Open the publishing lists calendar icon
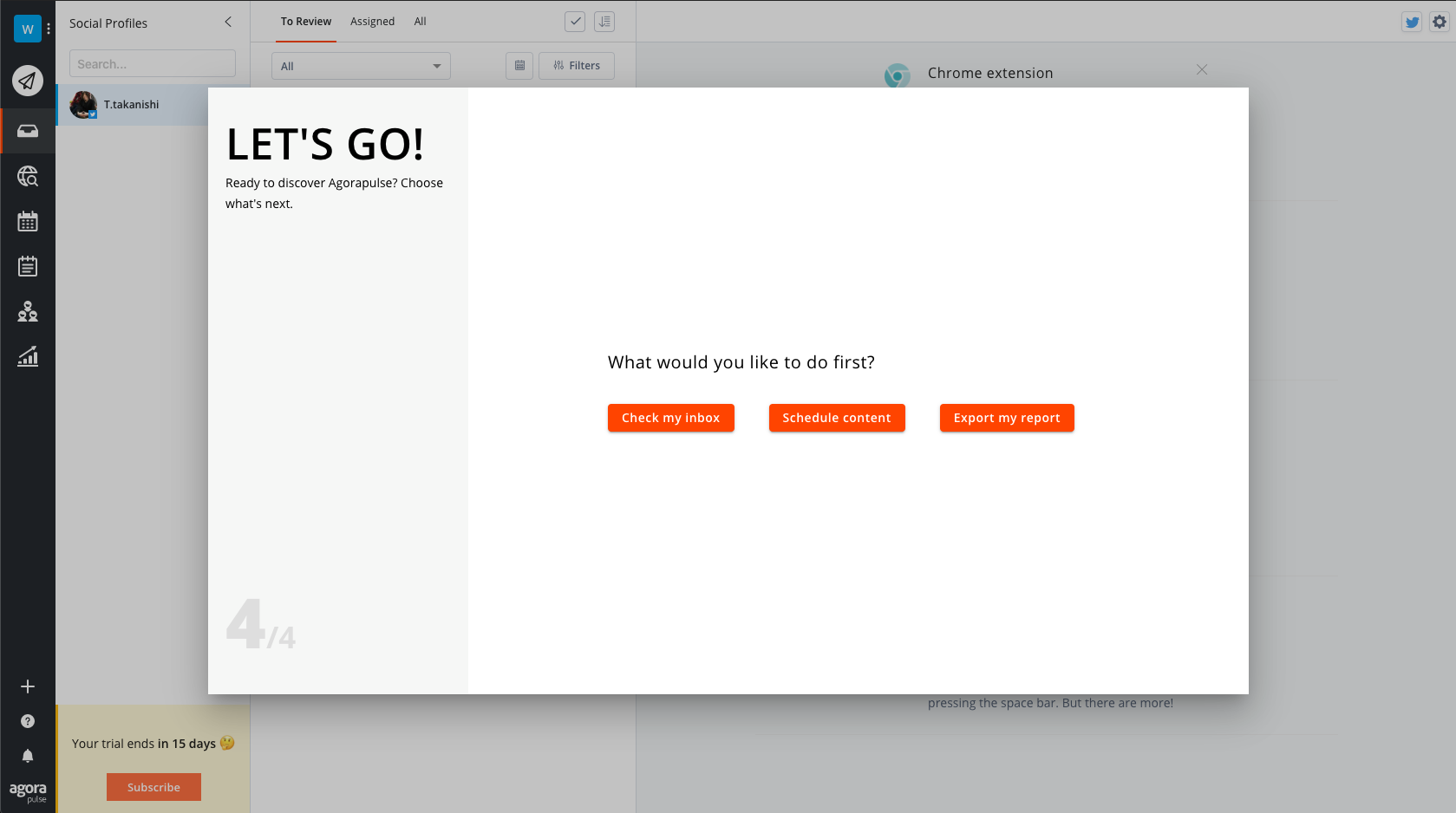Viewport: 1456px width, 813px height. tap(28, 266)
